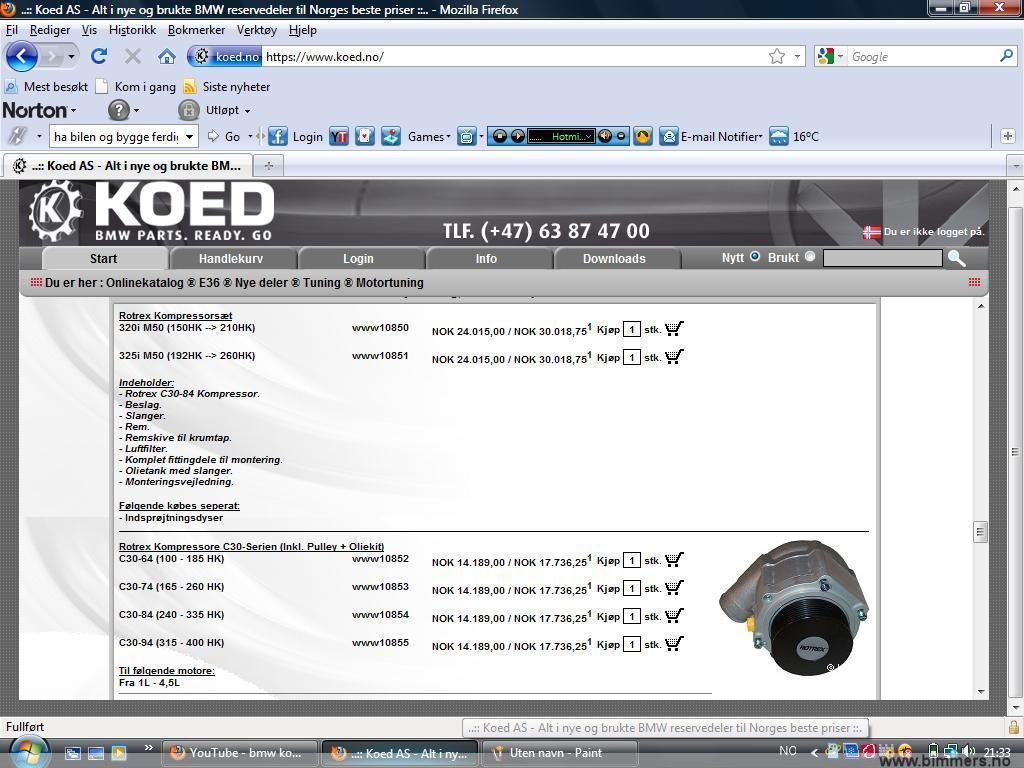
Task: Add 320i M50 kit www10850 to cart
Action: 674,328
